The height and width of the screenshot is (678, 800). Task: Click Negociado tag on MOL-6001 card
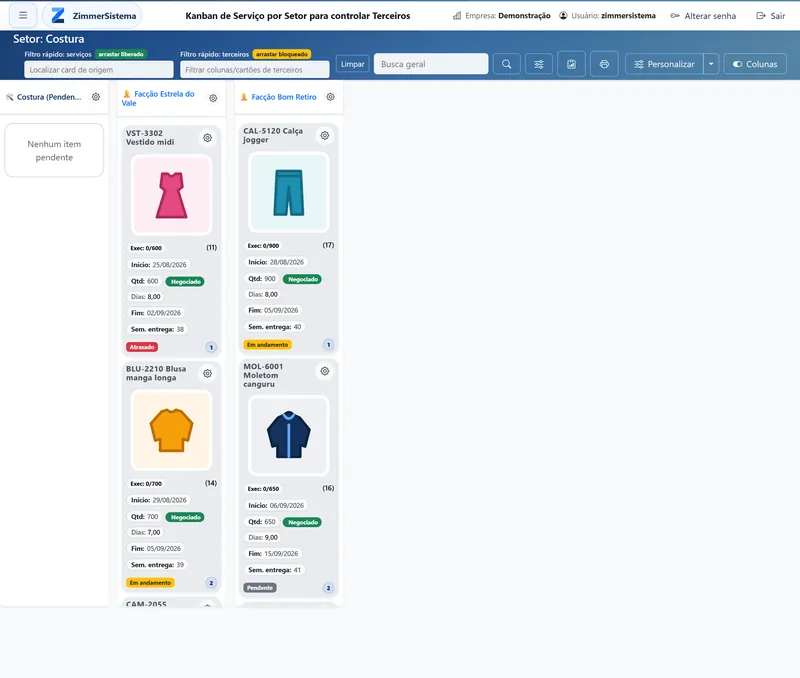[x=303, y=522]
